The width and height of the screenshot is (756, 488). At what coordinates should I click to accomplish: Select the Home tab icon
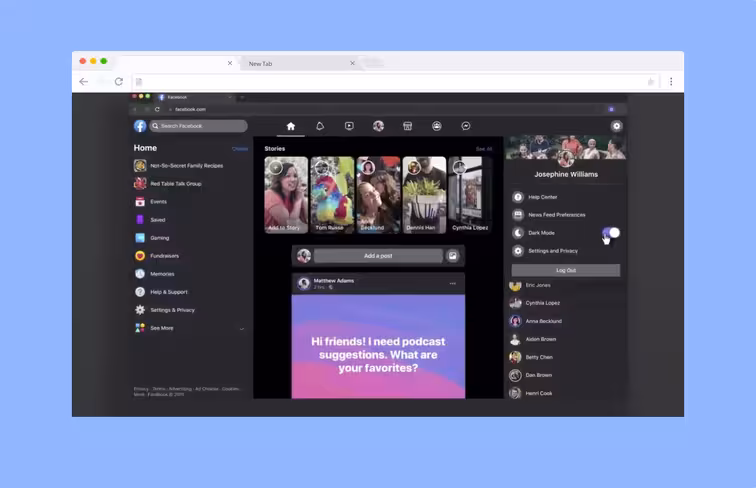[291, 126]
